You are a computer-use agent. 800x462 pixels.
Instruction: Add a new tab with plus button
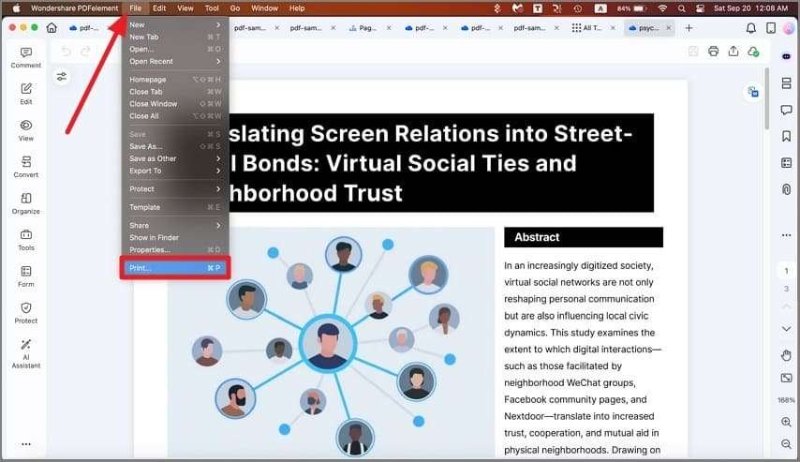pyautogui.click(x=688, y=28)
